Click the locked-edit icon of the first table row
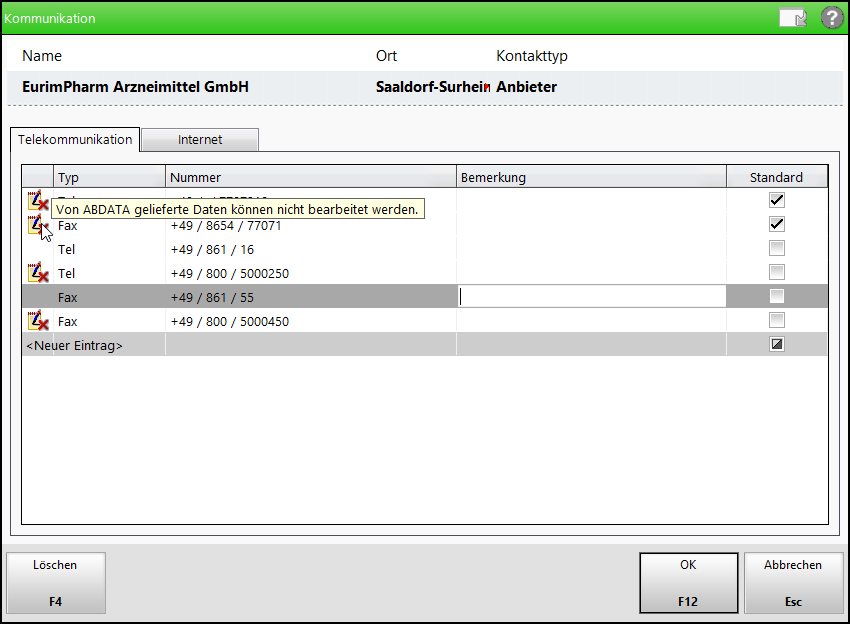Screen dimensions: 850x624 click(38, 200)
